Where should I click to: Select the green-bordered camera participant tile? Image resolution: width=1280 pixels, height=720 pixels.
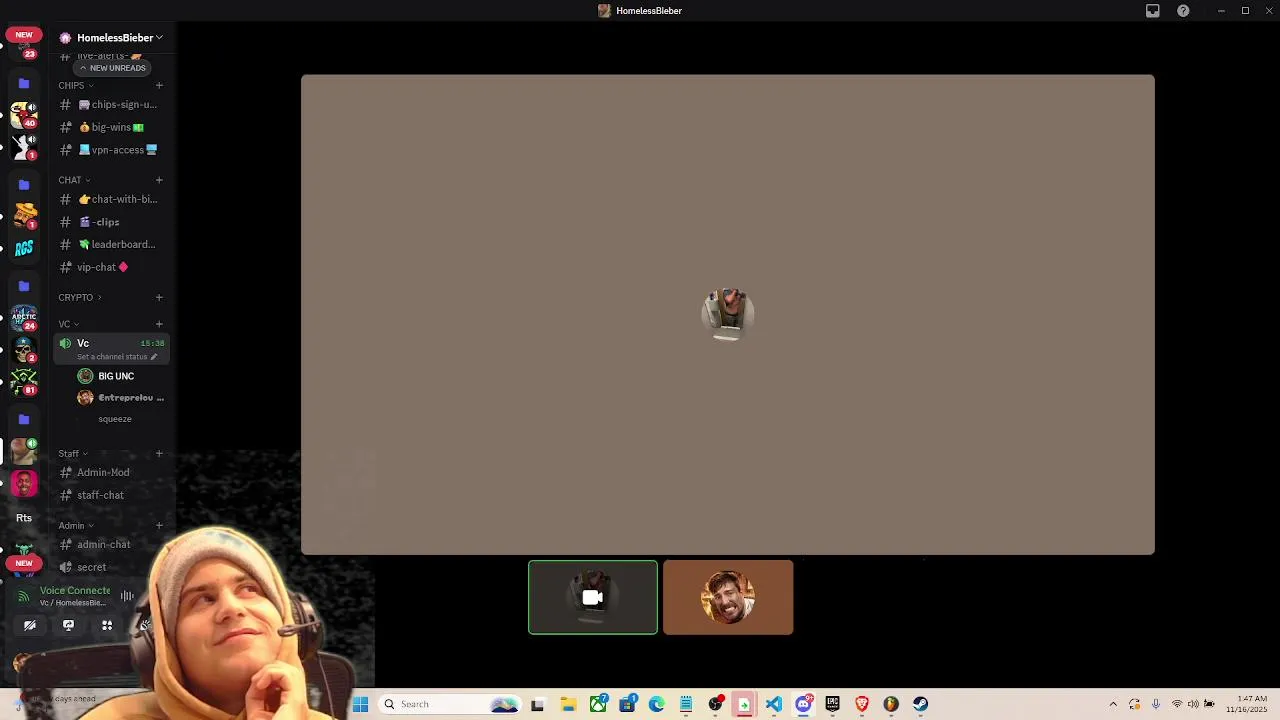click(x=593, y=598)
